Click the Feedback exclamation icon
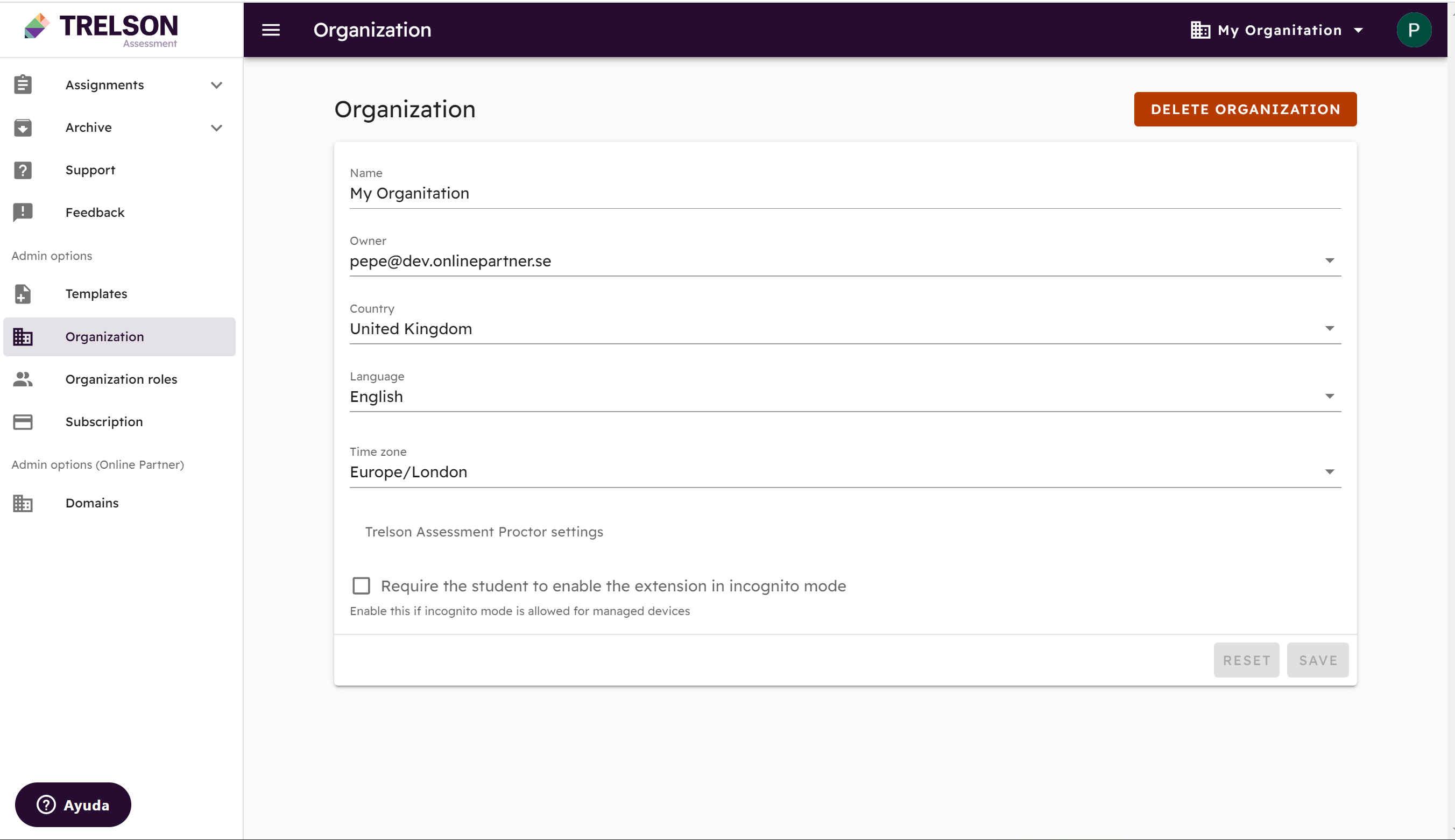The height and width of the screenshot is (840, 1455). [x=23, y=213]
